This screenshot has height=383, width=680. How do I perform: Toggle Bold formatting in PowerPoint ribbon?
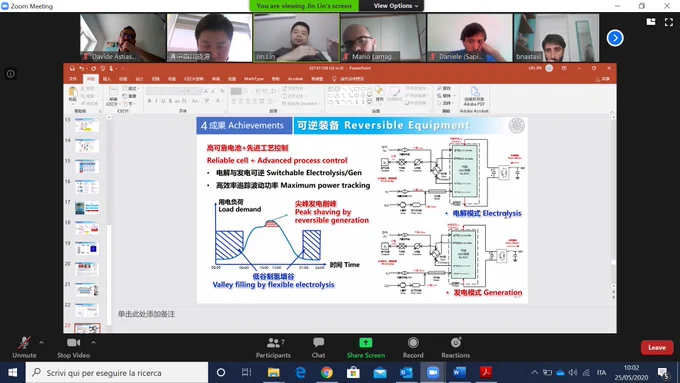[149, 101]
